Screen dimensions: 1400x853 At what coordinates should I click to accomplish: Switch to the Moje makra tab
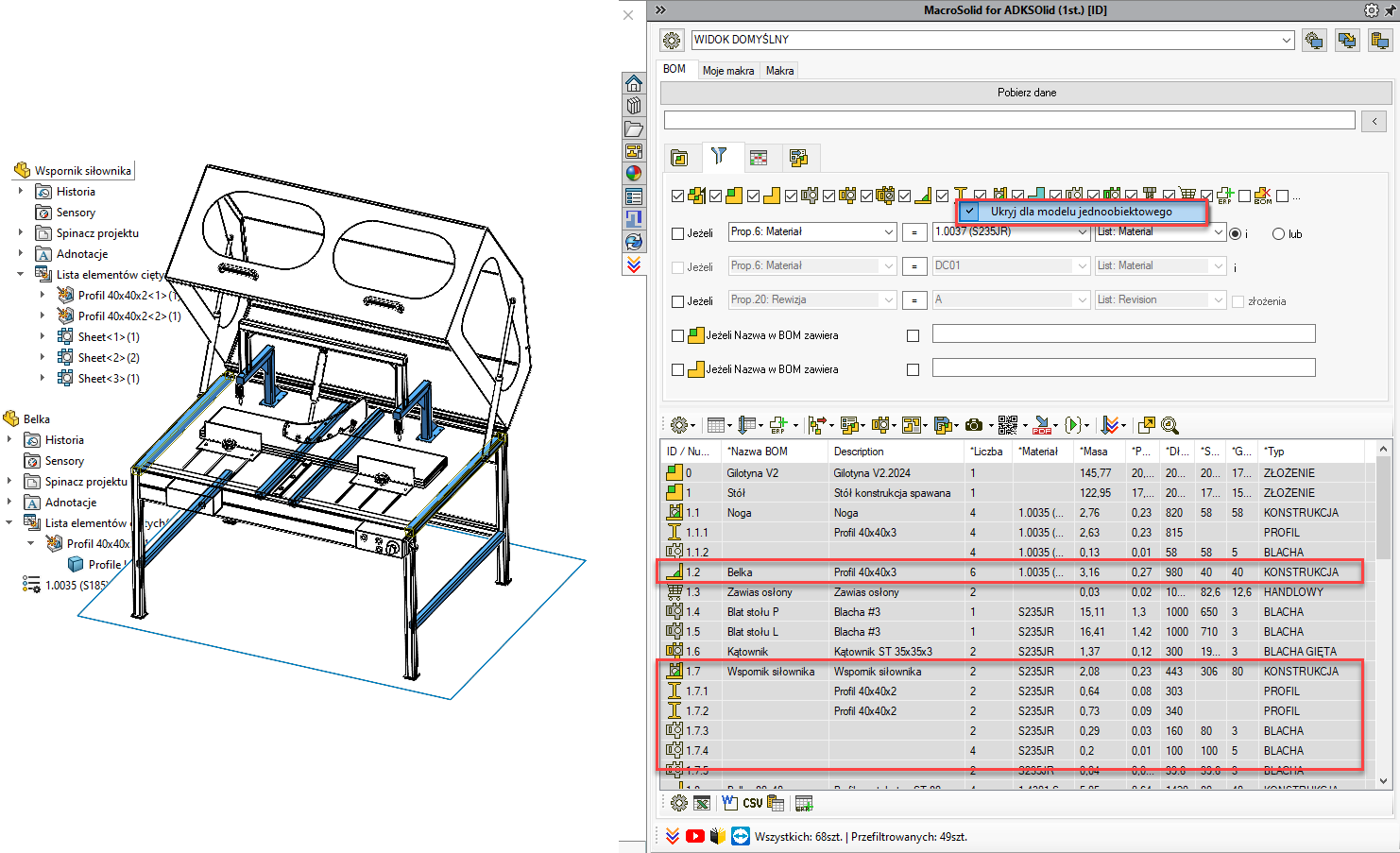728,71
